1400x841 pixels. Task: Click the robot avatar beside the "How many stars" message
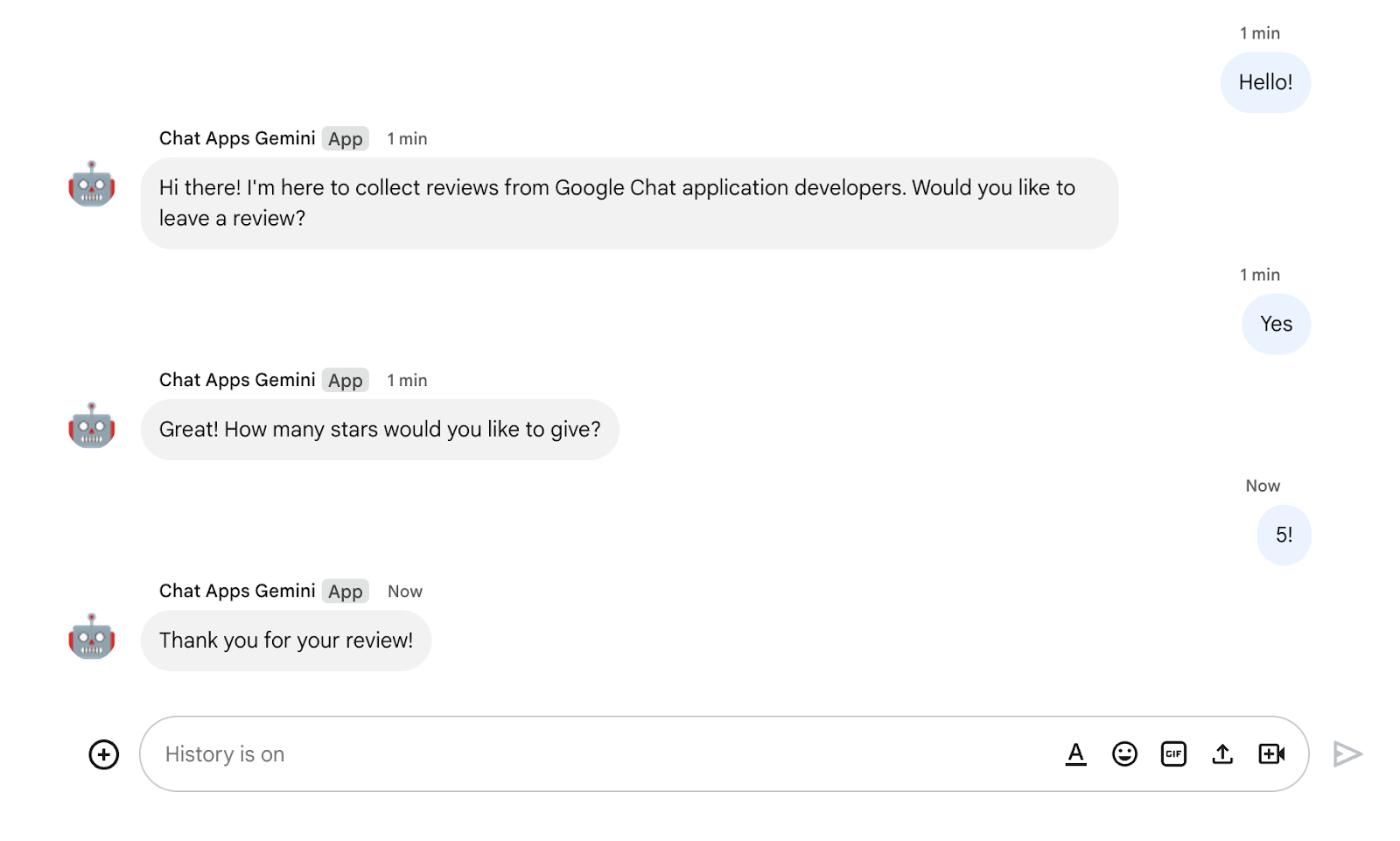pos(92,426)
